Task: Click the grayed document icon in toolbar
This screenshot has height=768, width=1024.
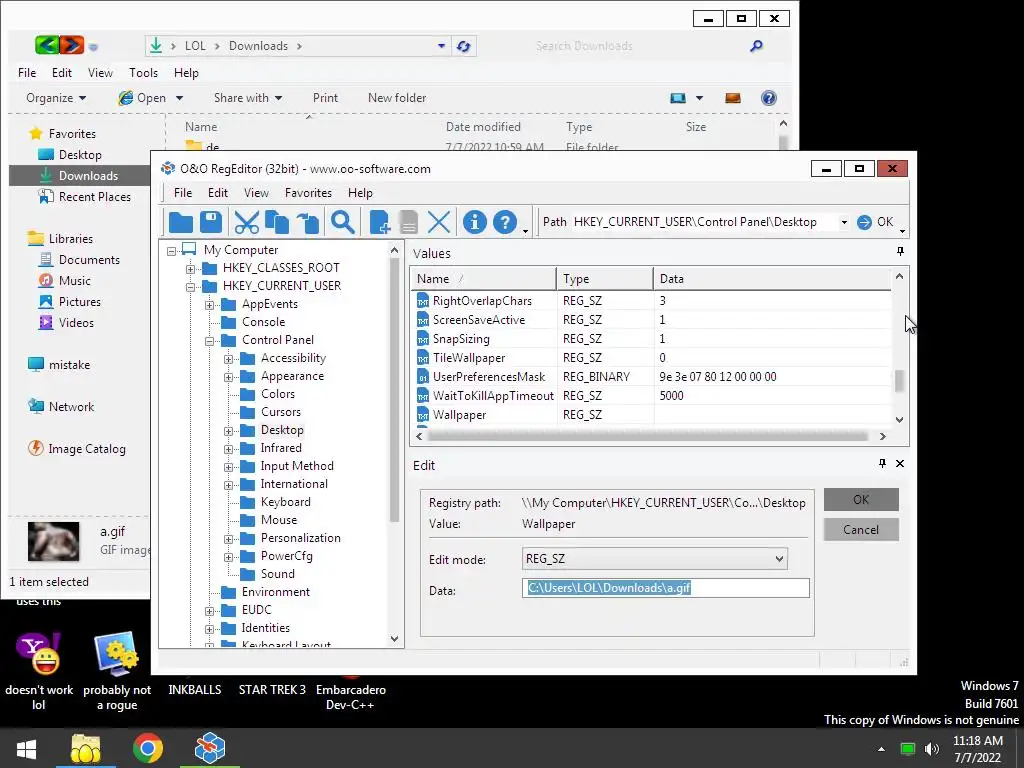Action: (x=409, y=223)
